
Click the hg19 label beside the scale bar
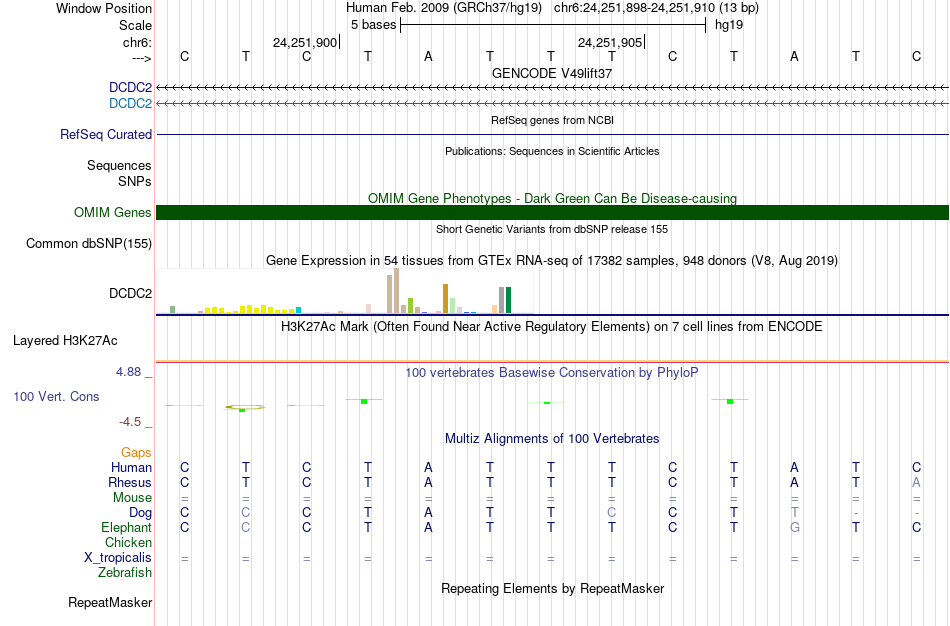click(729, 25)
